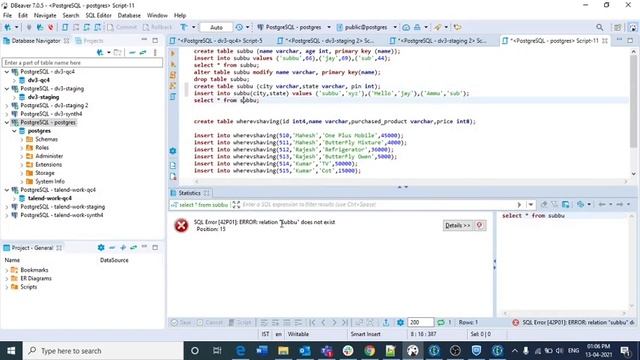The image size is (640, 360).
Task: Apply filter with the arrow button
Action: [519, 204]
